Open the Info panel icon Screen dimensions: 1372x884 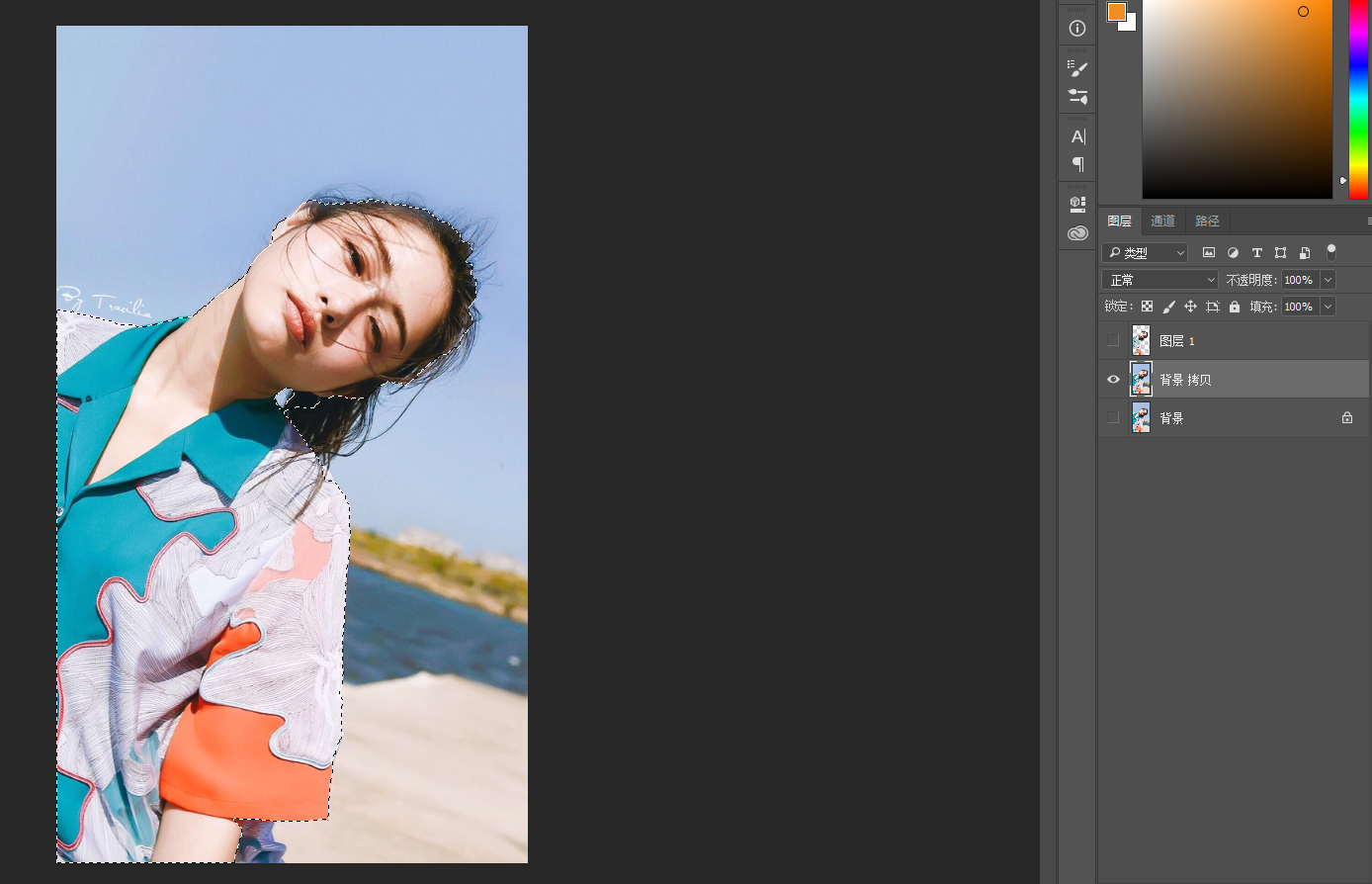pos(1077,29)
